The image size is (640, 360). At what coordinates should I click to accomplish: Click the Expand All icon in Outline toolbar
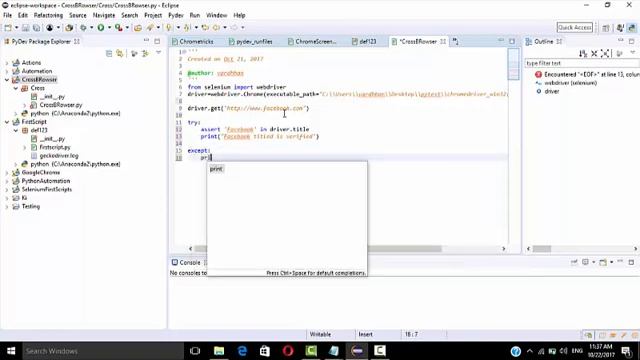[605, 53]
